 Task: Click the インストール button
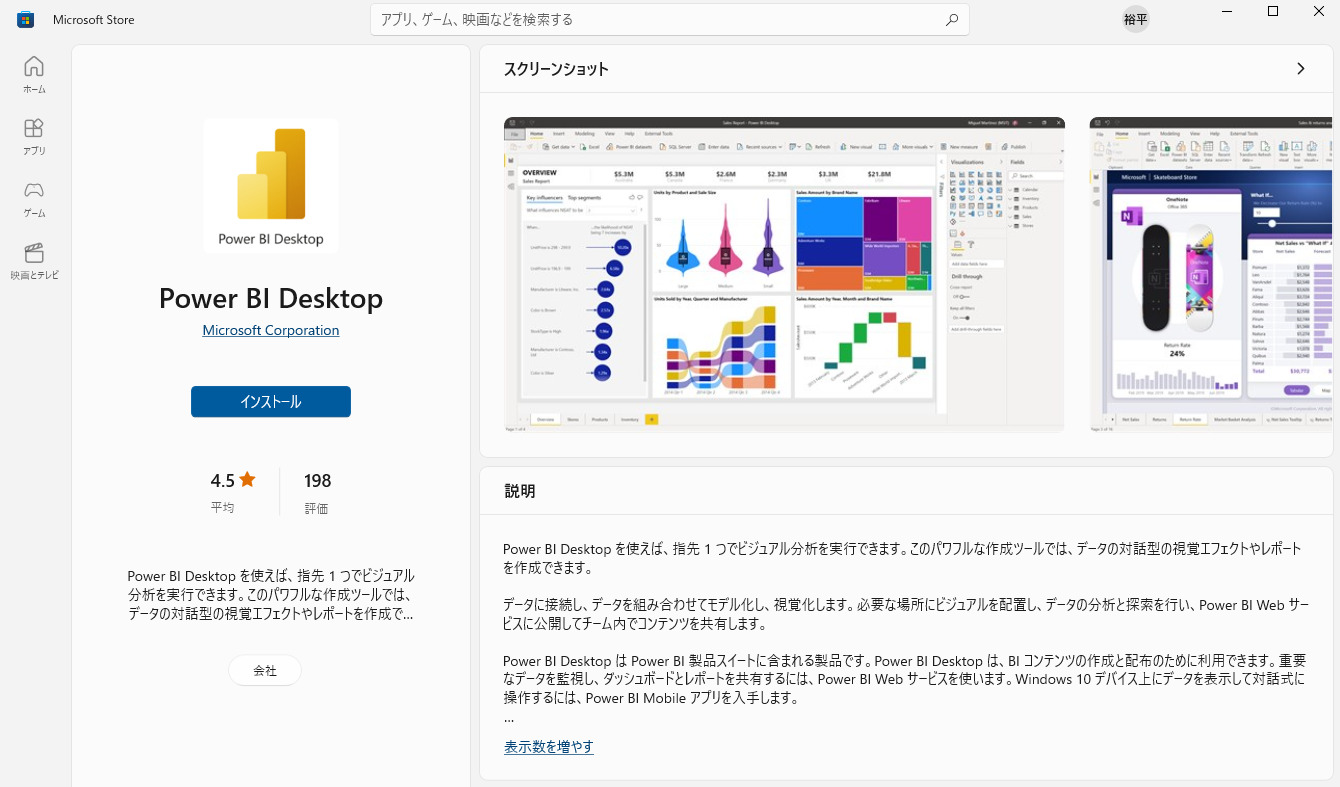click(271, 401)
